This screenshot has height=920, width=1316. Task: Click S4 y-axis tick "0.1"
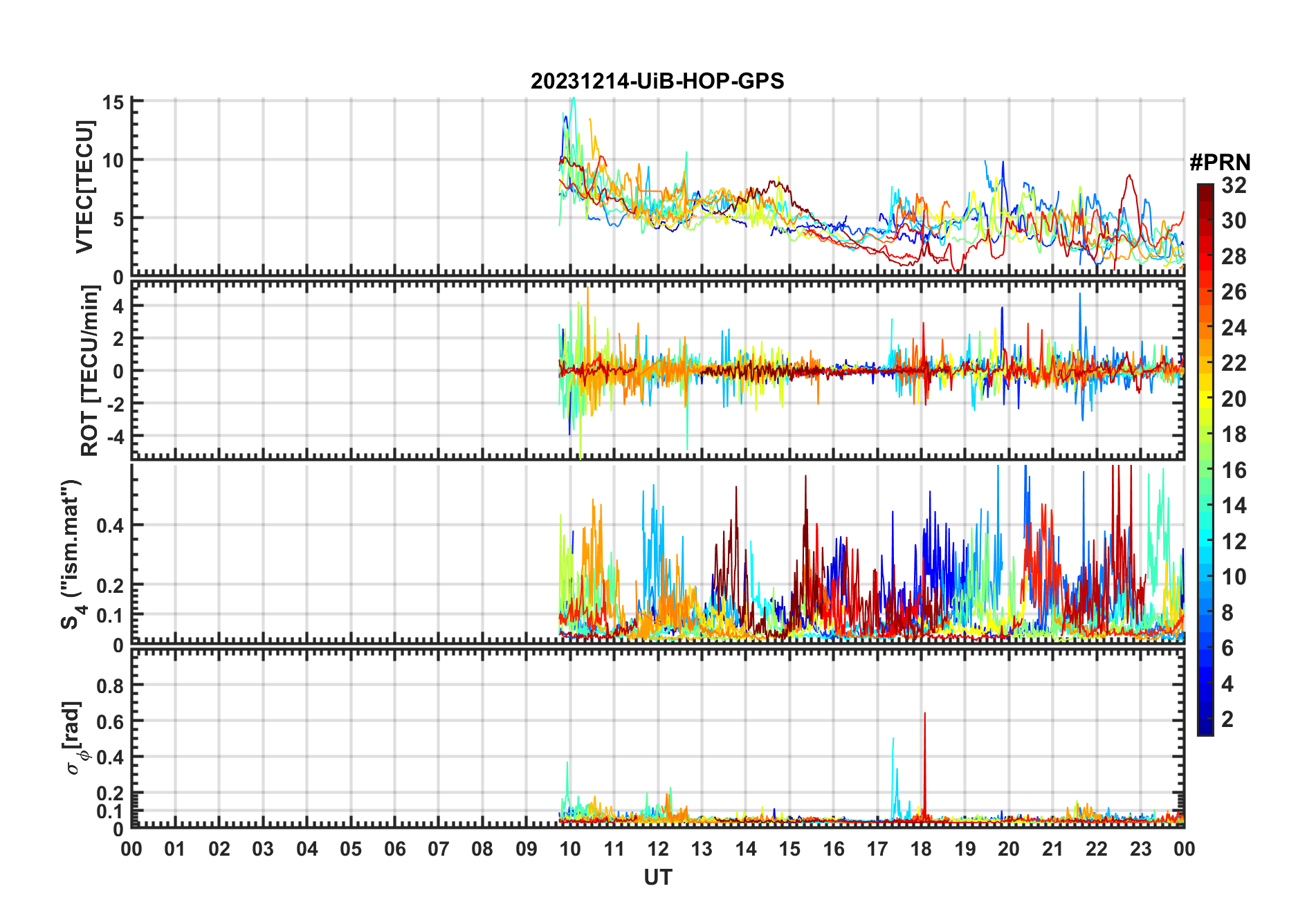110,615
